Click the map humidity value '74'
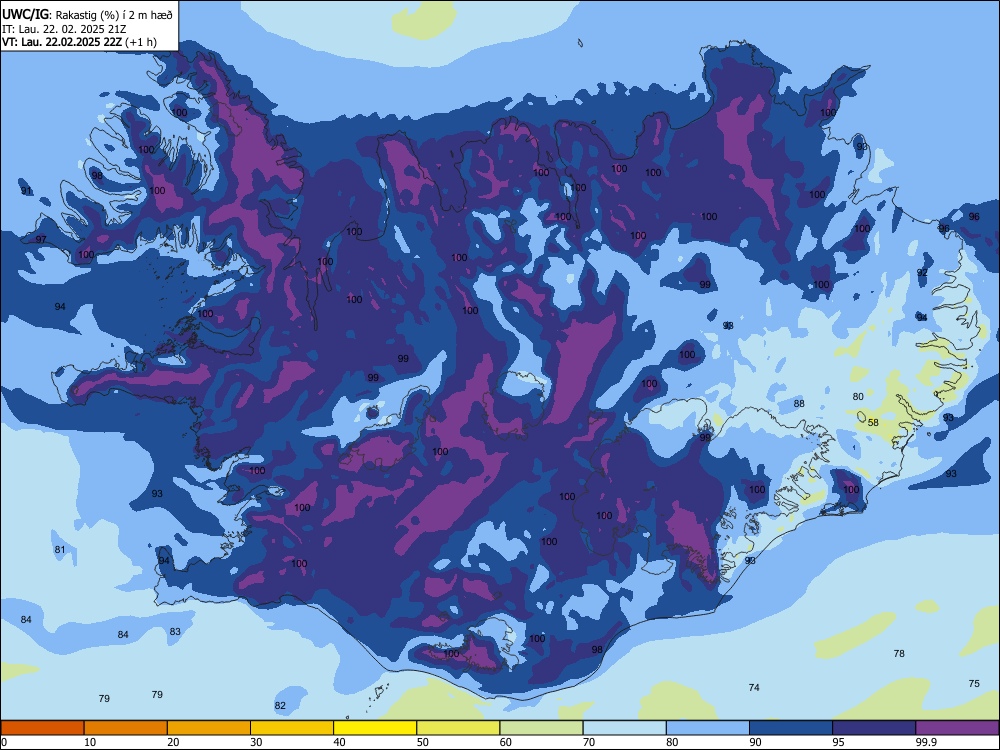This screenshot has height=750, width=1000. [x=754, y=688]
